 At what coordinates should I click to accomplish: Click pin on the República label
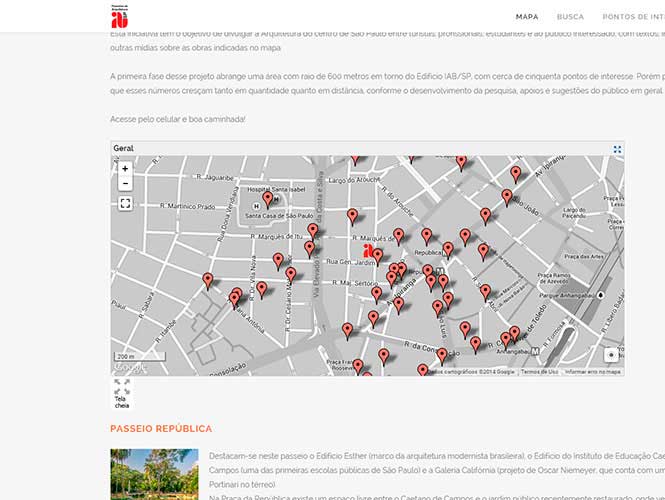tap(448, 250)
